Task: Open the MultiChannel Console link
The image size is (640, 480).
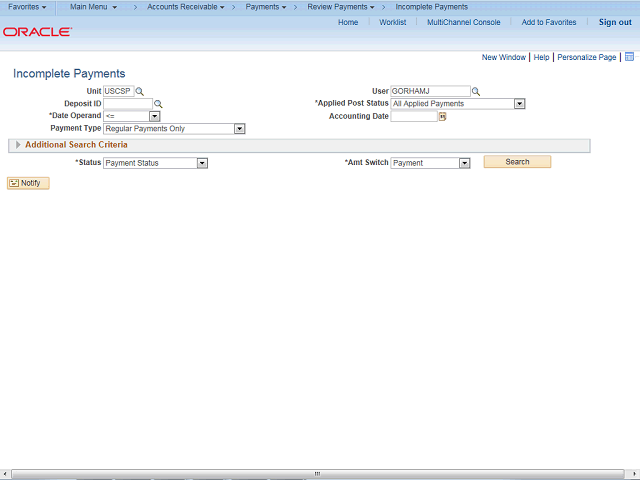Action: (464, 22)
